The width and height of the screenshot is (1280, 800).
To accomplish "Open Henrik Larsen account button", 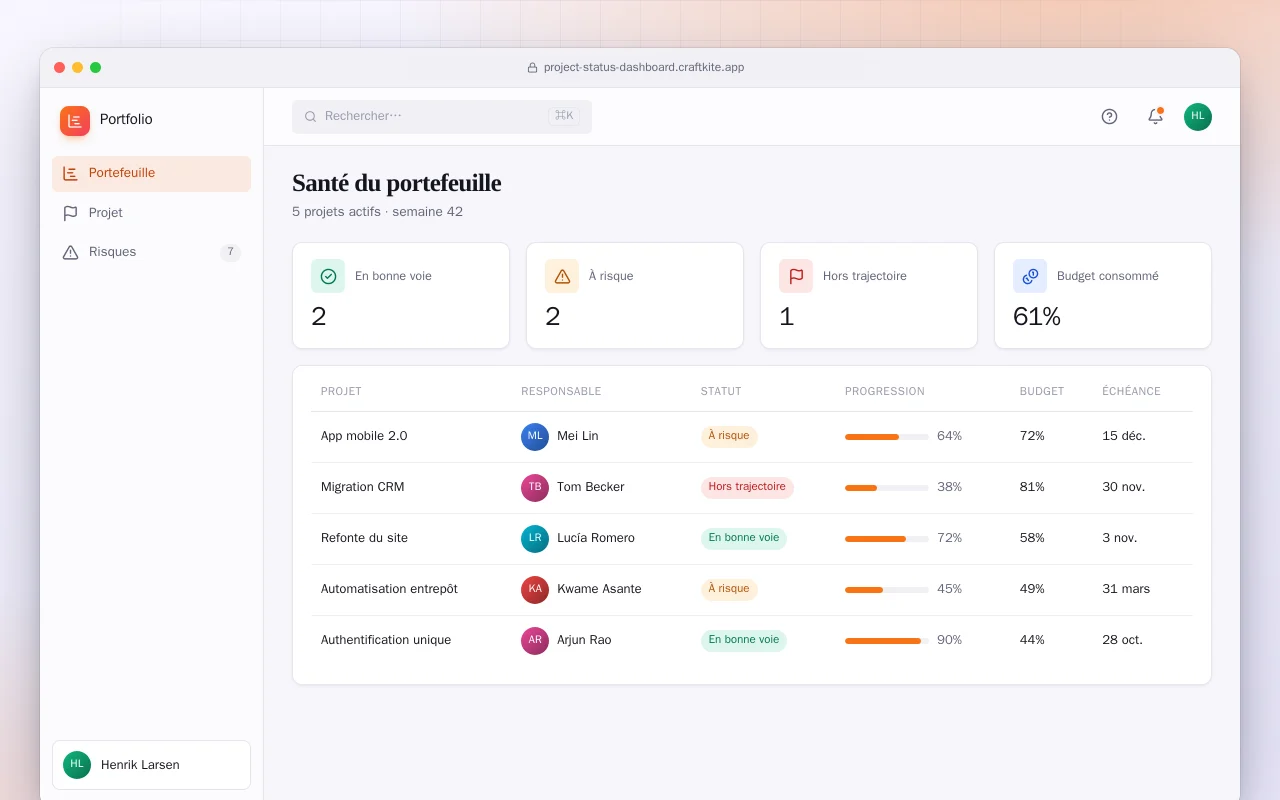I will point(151,765).
